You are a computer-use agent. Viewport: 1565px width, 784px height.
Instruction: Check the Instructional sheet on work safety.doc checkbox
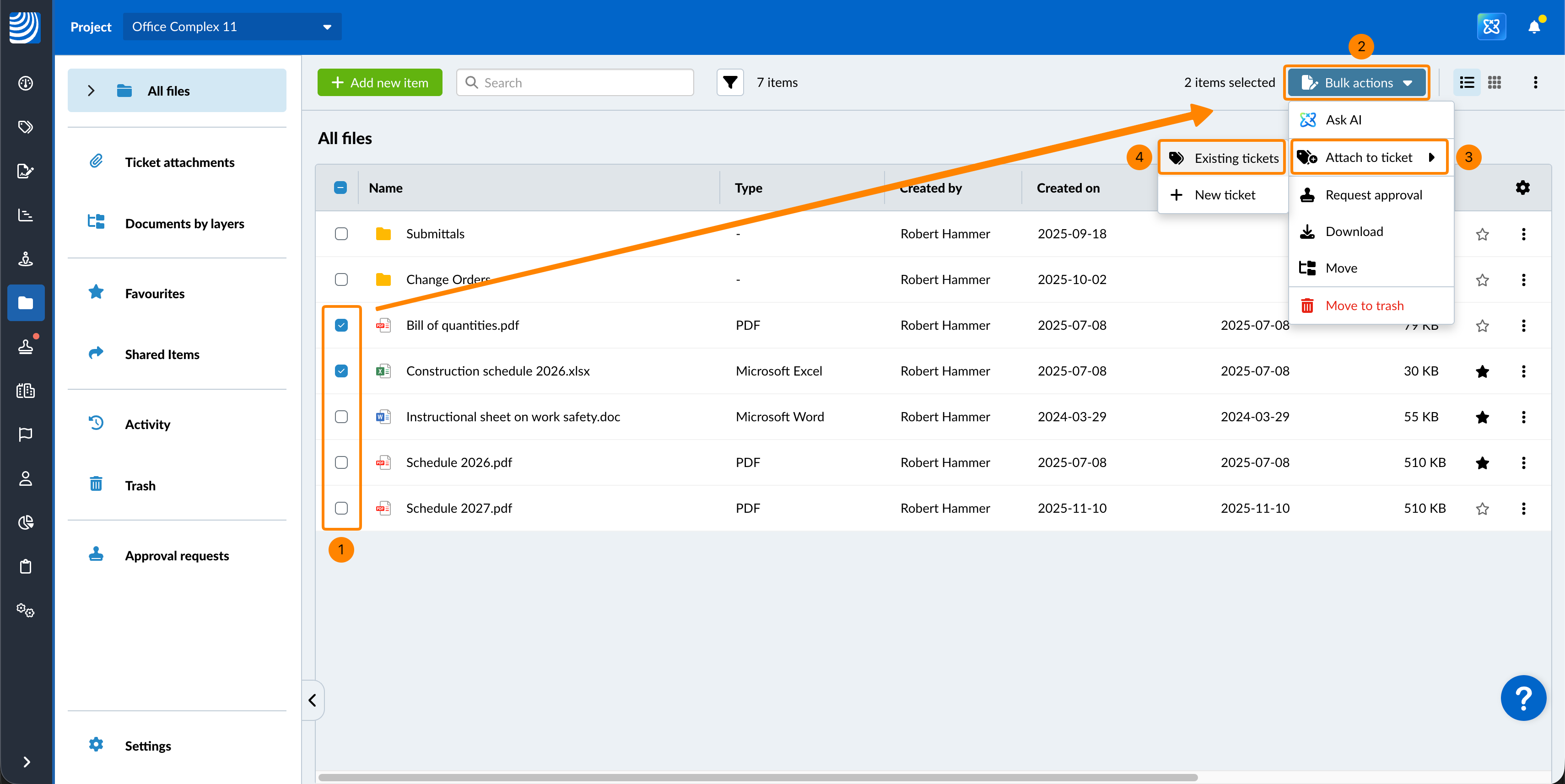pos(341,417)
